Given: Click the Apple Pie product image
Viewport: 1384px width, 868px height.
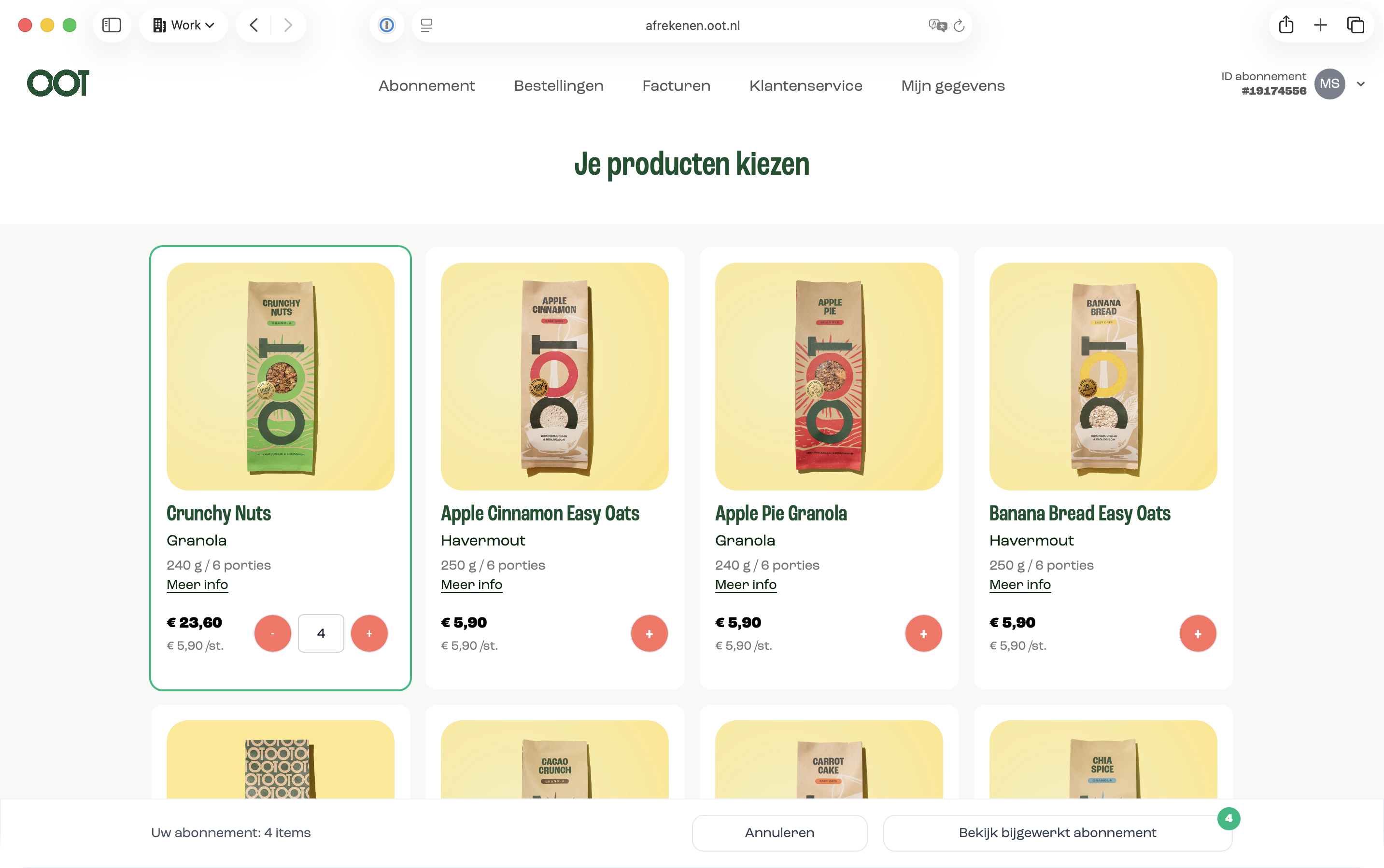Looking at the screenshot, I should point(829,377).
